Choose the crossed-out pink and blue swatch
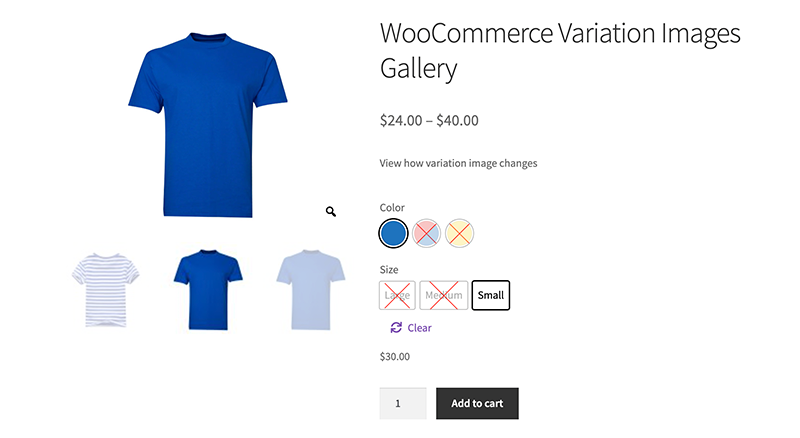 427,233
